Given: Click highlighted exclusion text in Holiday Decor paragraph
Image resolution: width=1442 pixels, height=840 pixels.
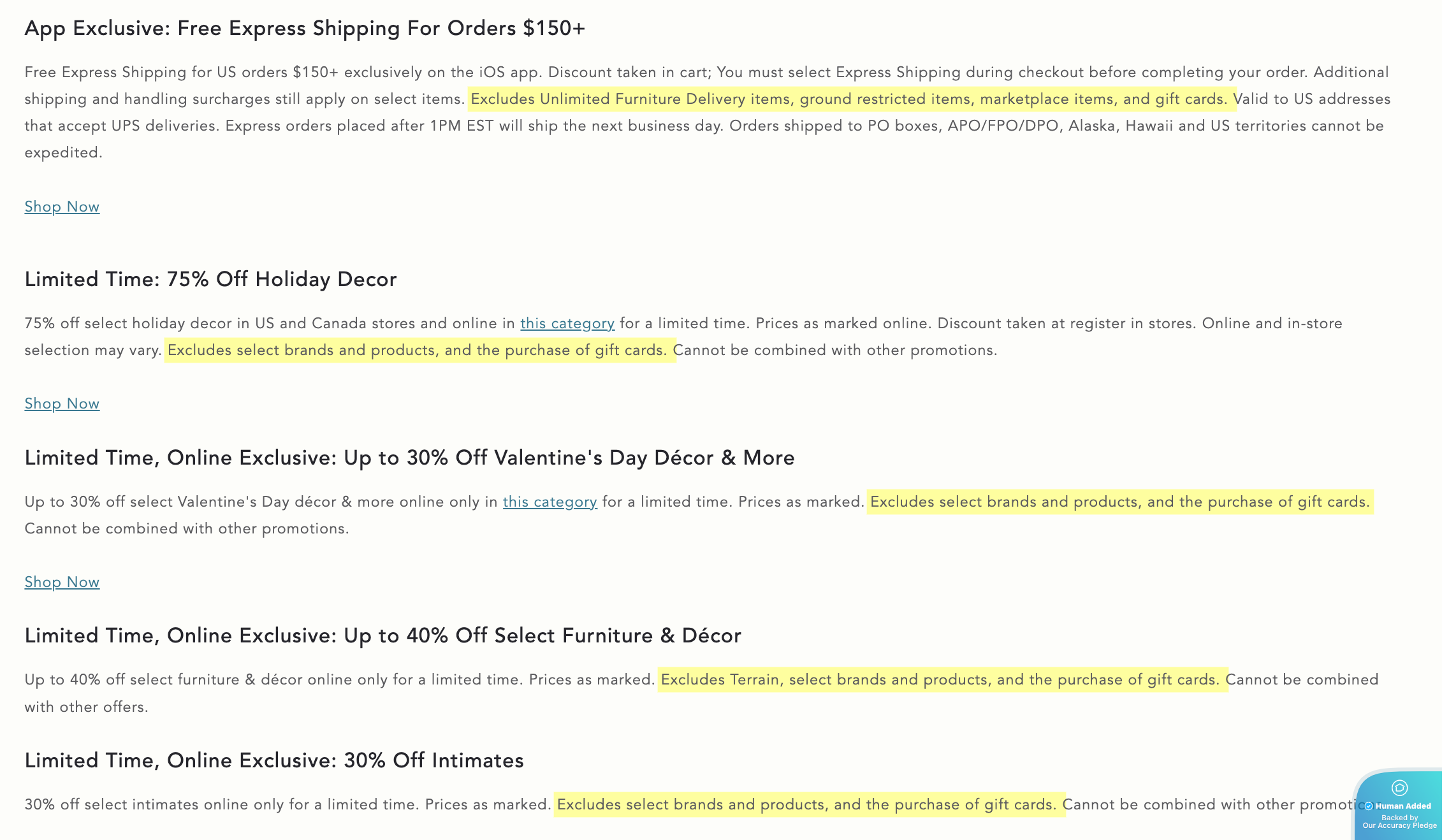Looking at the screenshot, I should (x=419, y=350).
